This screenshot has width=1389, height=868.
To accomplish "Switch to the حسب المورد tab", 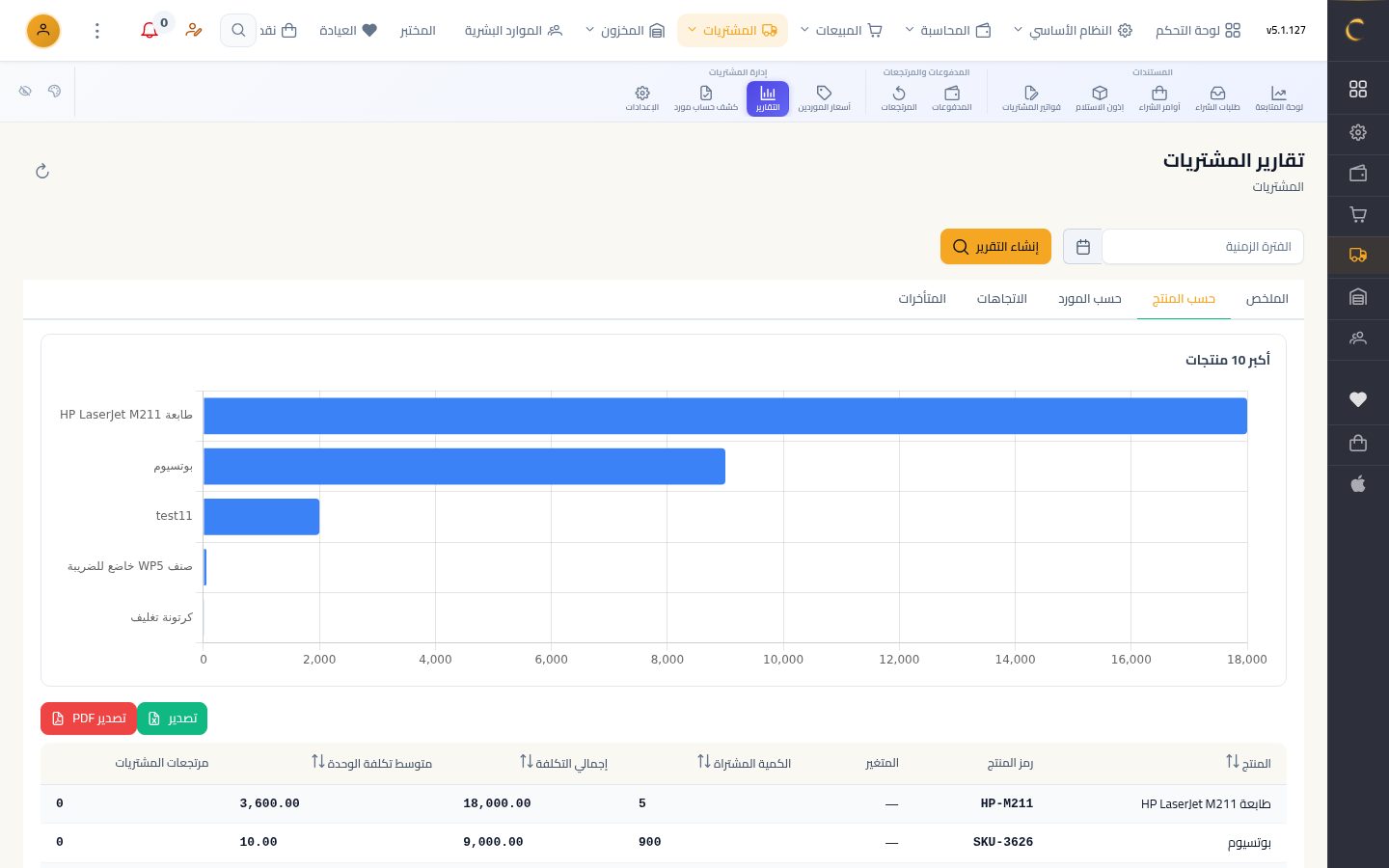I will [x=1090, y=299].
